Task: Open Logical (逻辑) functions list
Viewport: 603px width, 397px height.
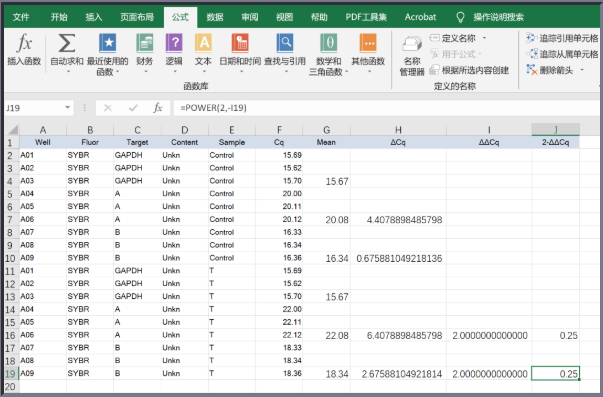Action: point(174,53)
